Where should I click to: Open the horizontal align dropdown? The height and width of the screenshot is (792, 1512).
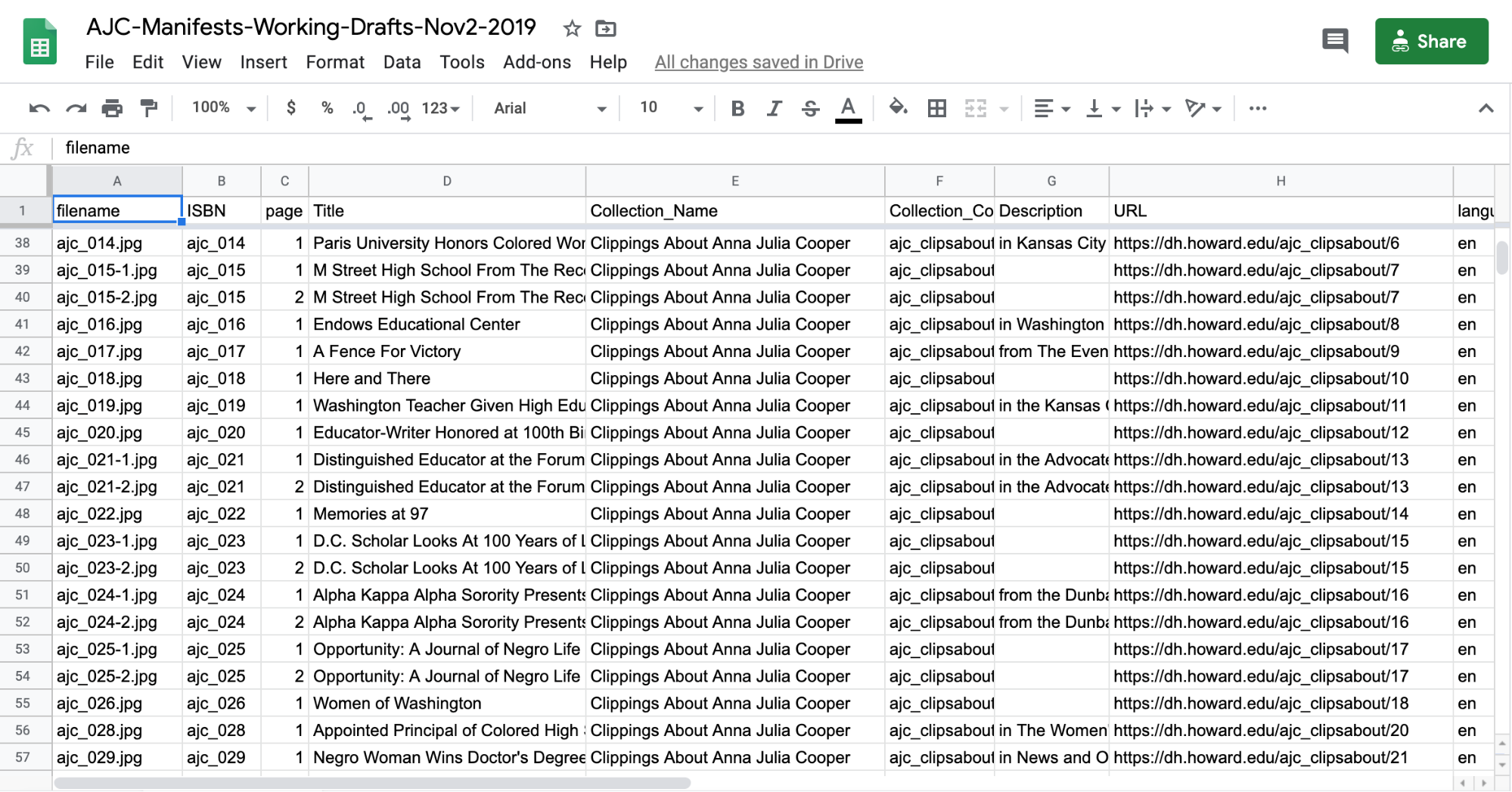1052,108
